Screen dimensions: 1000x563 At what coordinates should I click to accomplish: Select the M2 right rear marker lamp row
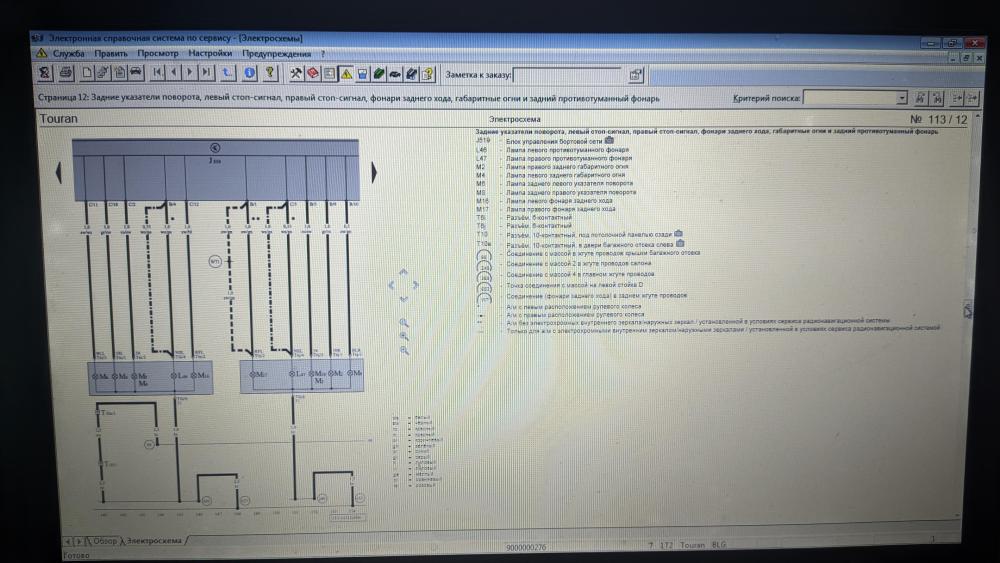pyautogui.click(x=552, y=166)
